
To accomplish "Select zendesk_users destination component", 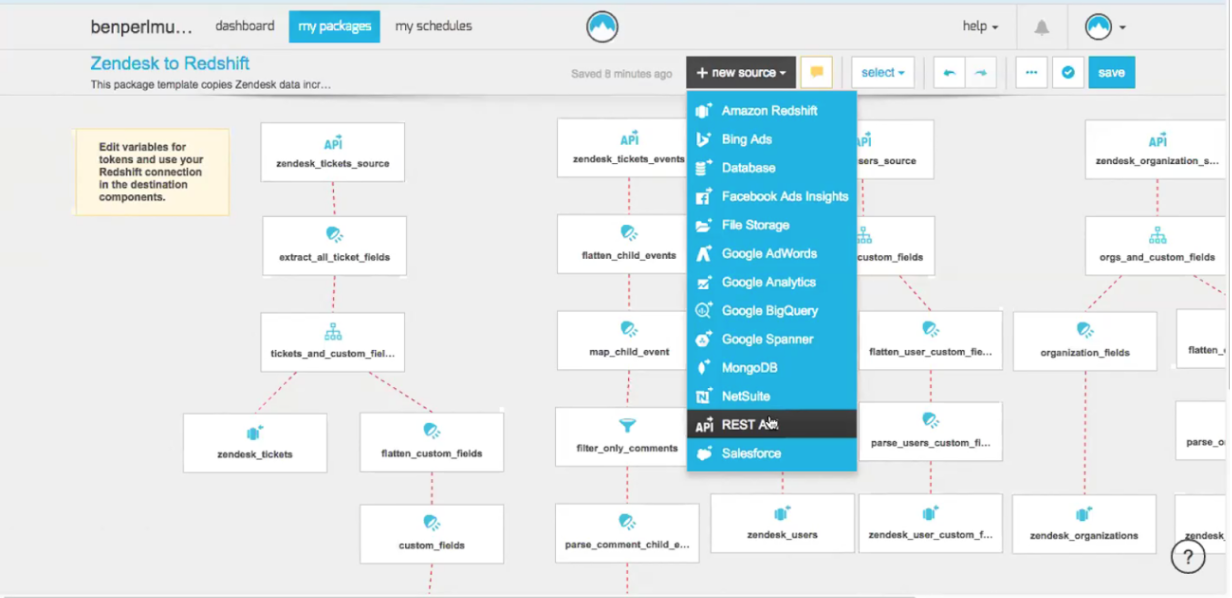I will tap(782, 523).
